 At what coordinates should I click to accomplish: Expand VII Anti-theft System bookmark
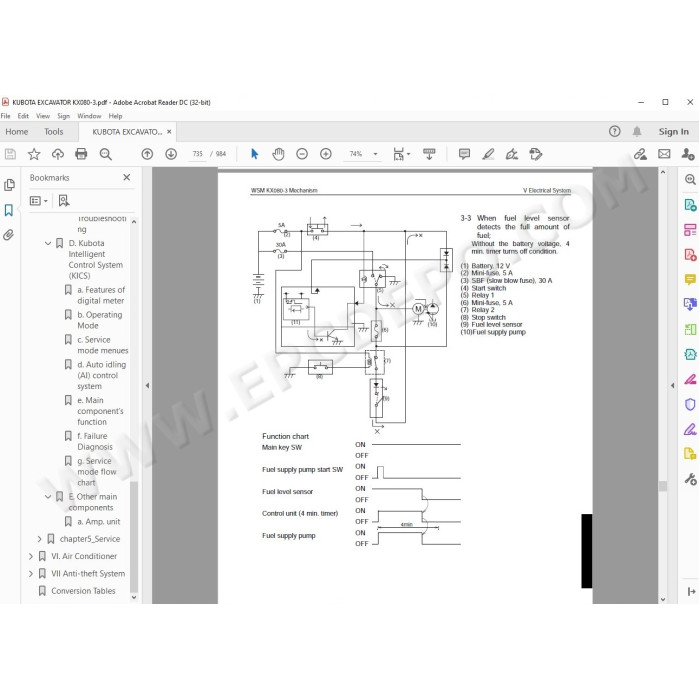30,574
